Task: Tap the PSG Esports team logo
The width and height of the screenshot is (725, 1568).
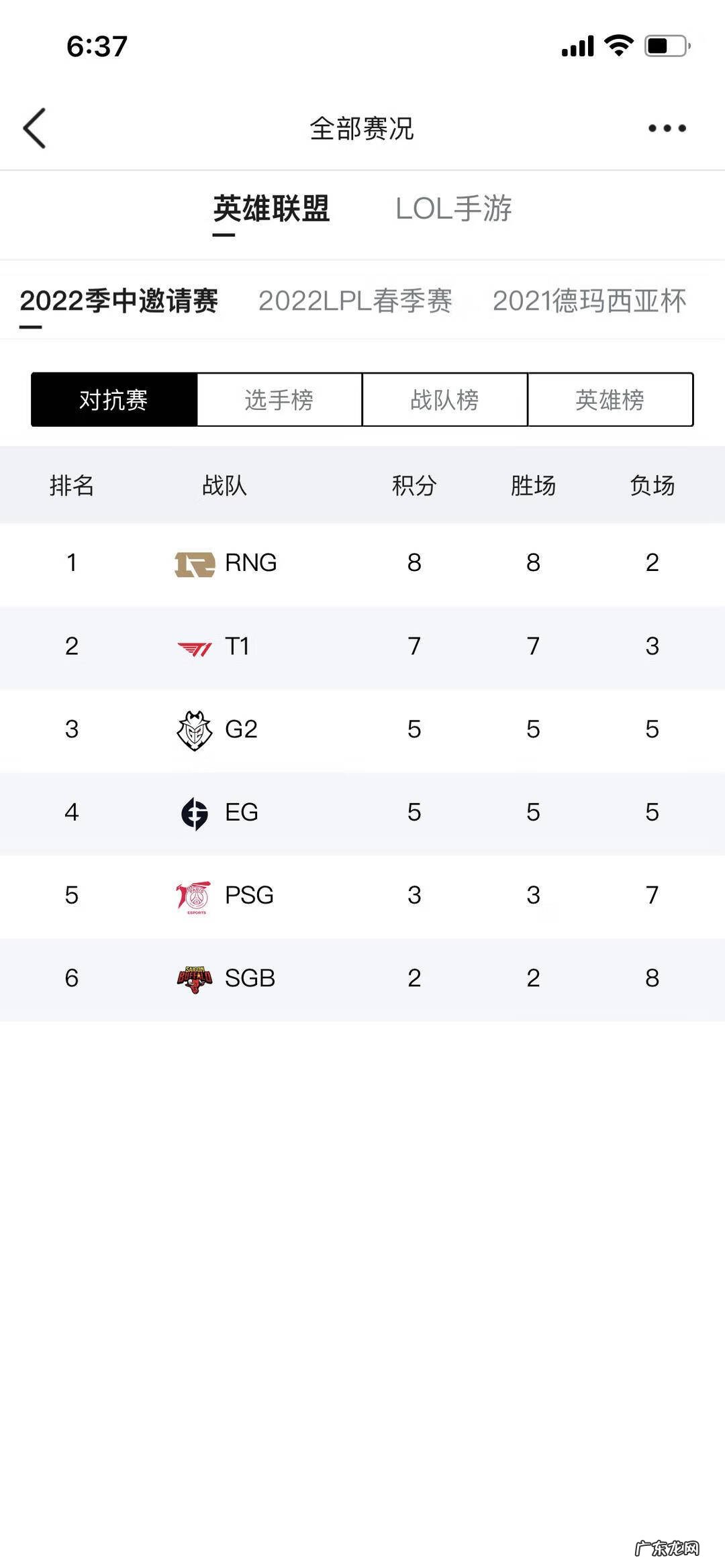Action: point(194,896)
